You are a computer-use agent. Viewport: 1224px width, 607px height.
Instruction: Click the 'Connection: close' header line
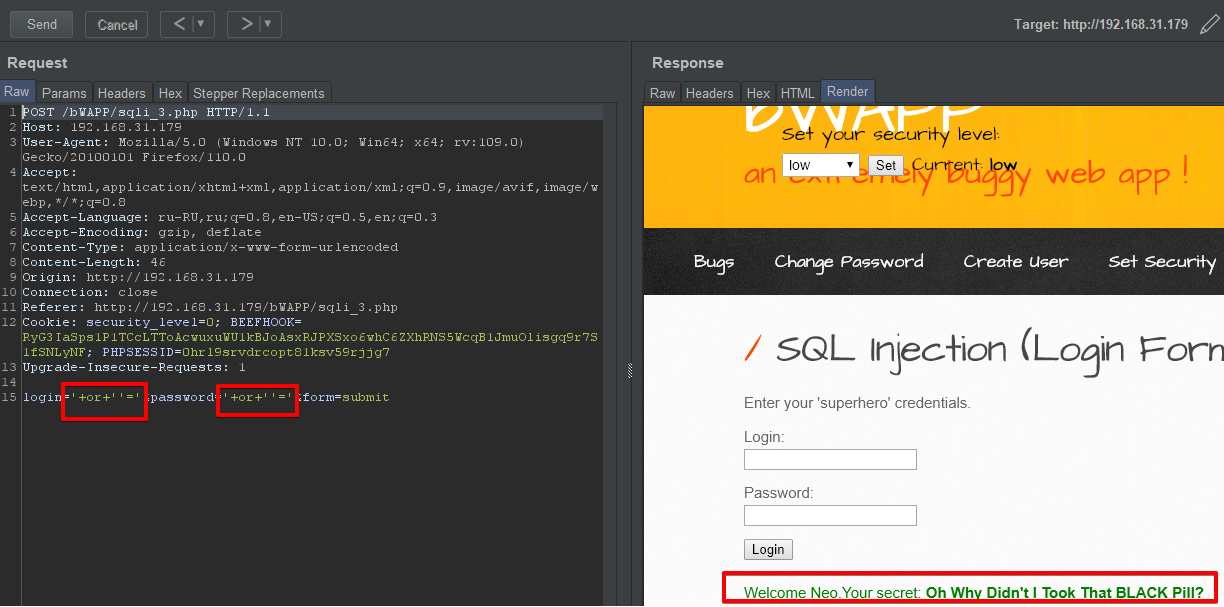tap(90, 292)
